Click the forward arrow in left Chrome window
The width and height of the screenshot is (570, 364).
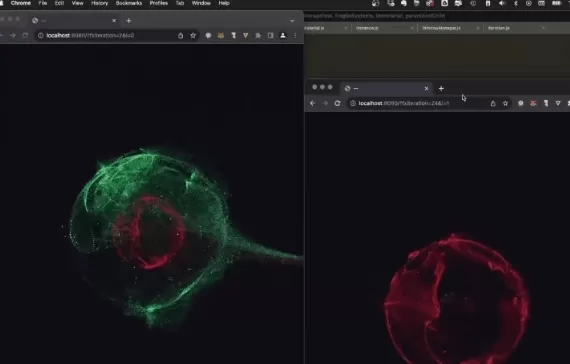pos(13,35)
